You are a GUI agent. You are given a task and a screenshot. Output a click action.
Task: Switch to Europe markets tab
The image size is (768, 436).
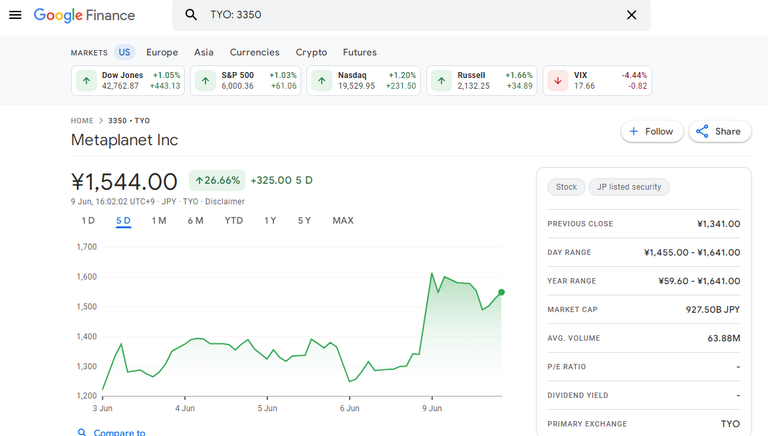click(x=162, y=52)
